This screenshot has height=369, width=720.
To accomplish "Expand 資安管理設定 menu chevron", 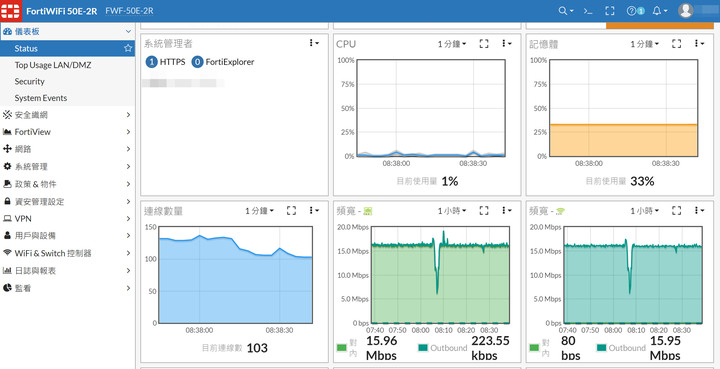I will coord(128,201).
